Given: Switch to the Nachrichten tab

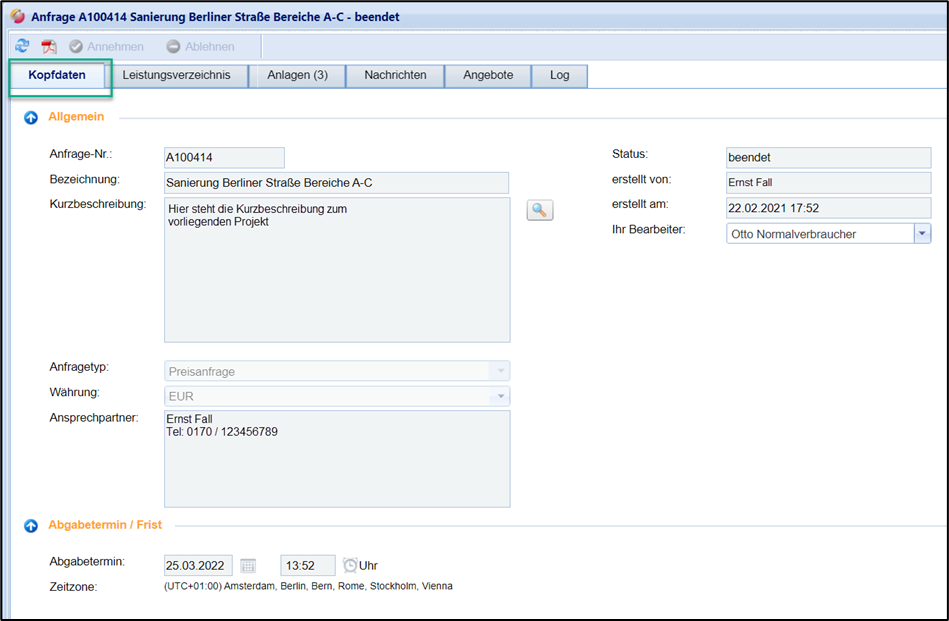Looking at the screenshot, I should pyautogui.click(x=395, y=75).
